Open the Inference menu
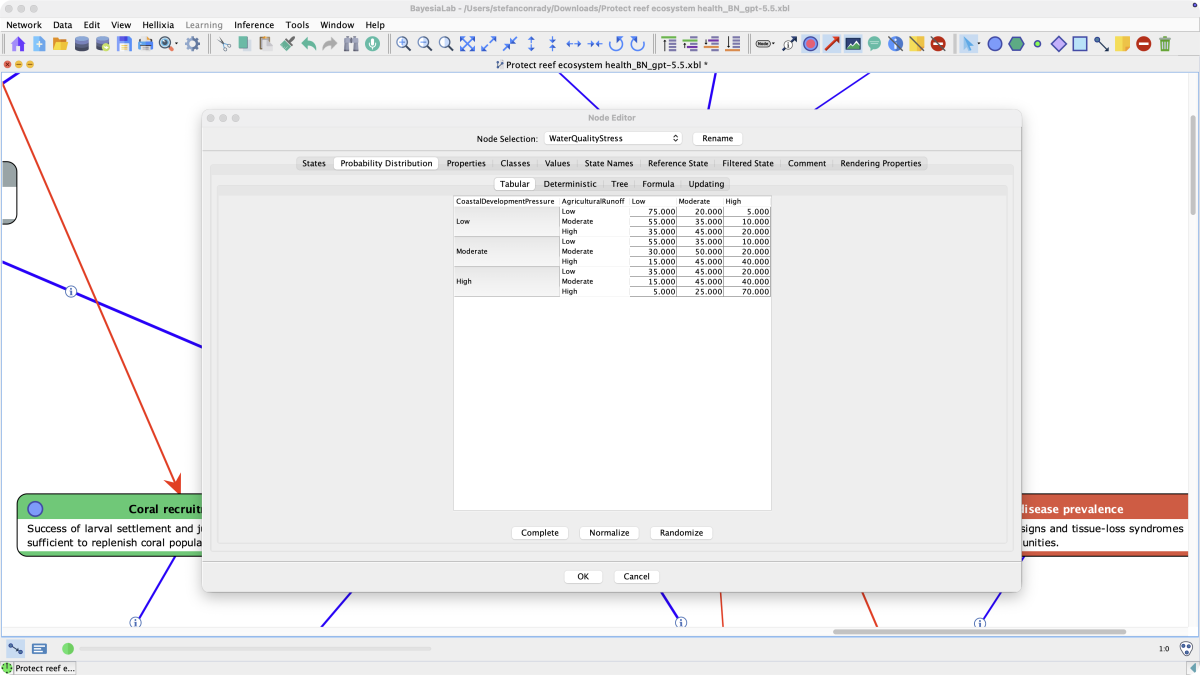 (x=254, y=25)
